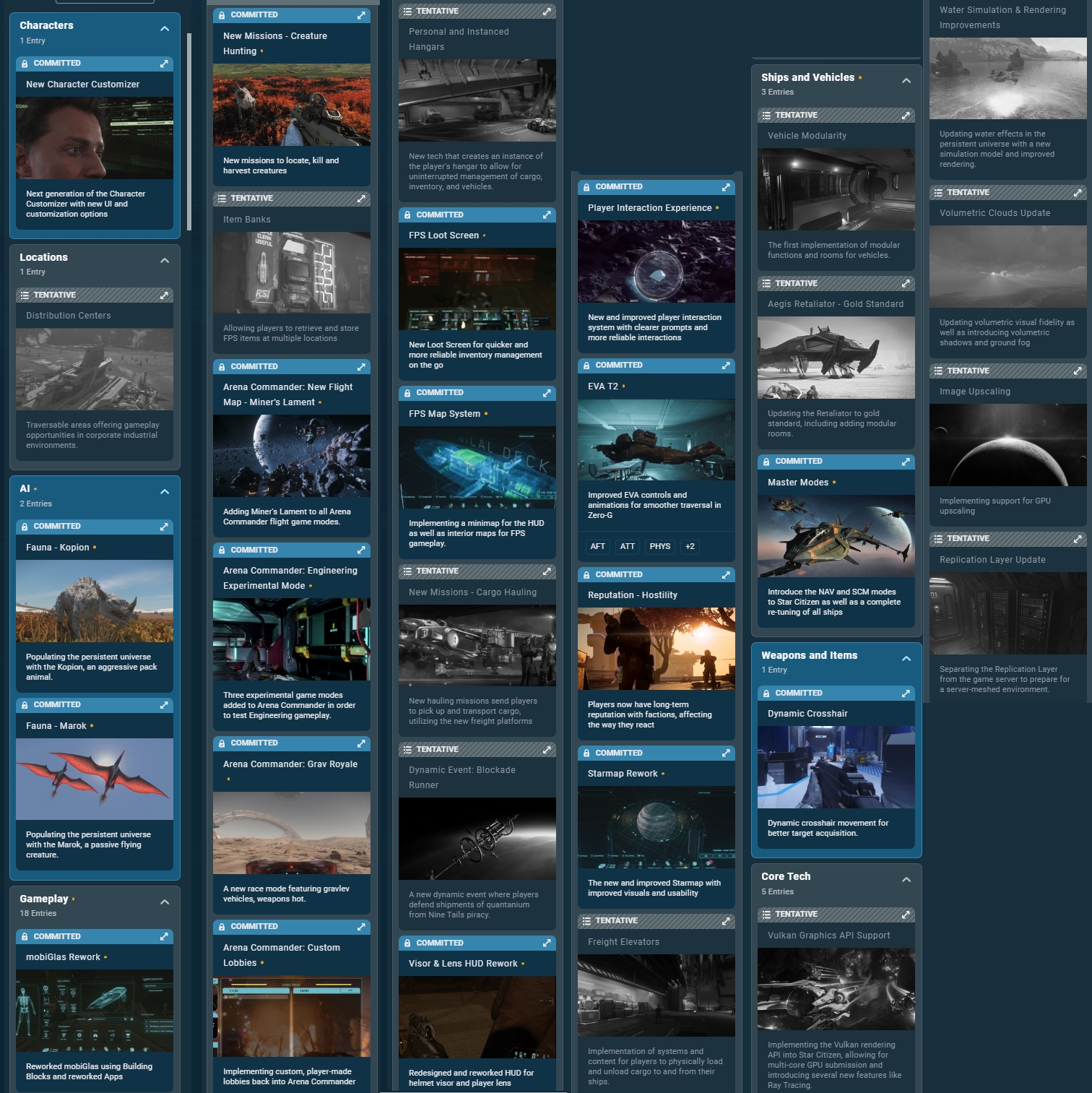This screenshot has height=1093, width=1092.
Task: Expand the Replication Layer Update card
Action: click(1078, 539)
